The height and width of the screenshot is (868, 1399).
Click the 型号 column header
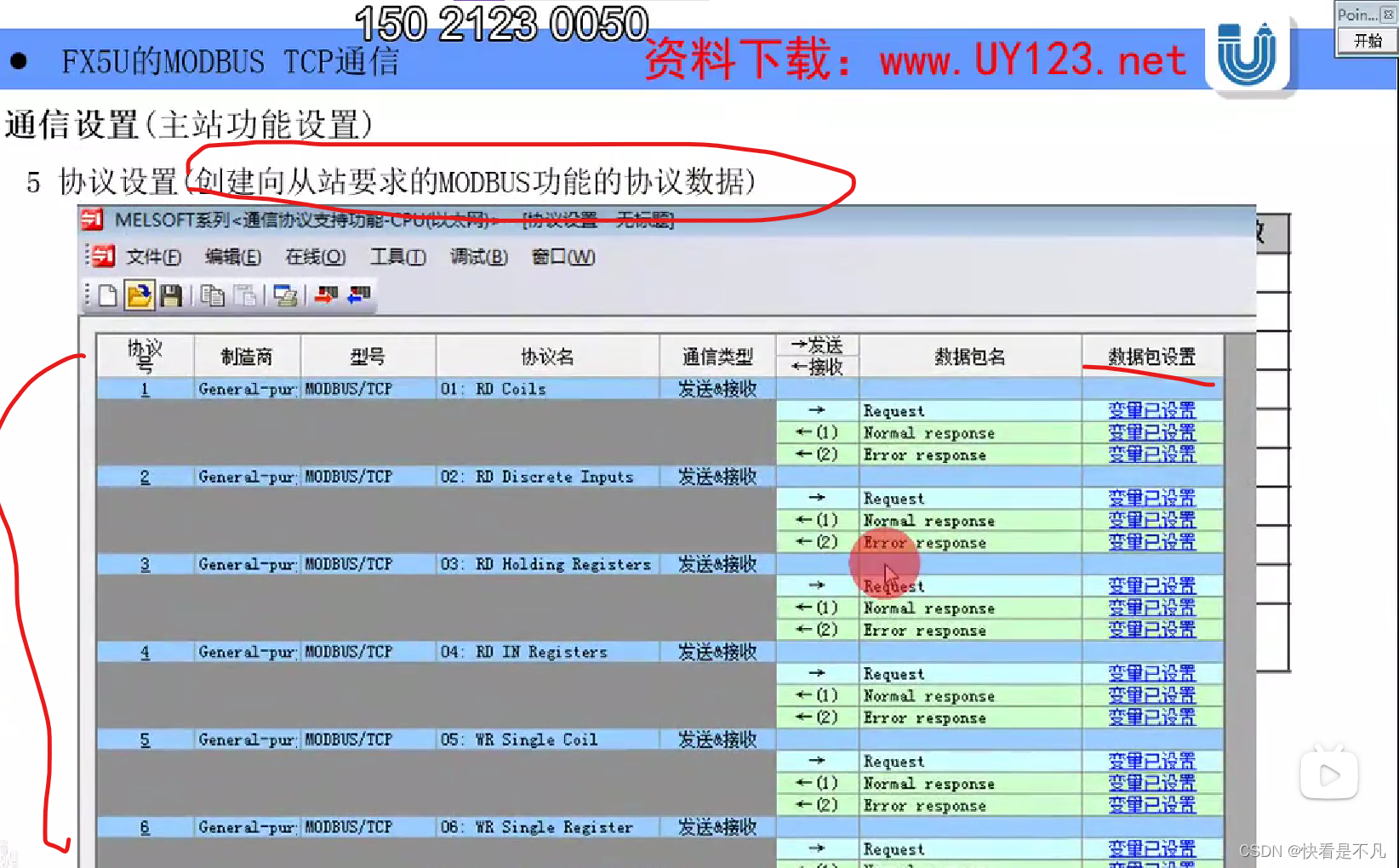[x=368, y=357]
